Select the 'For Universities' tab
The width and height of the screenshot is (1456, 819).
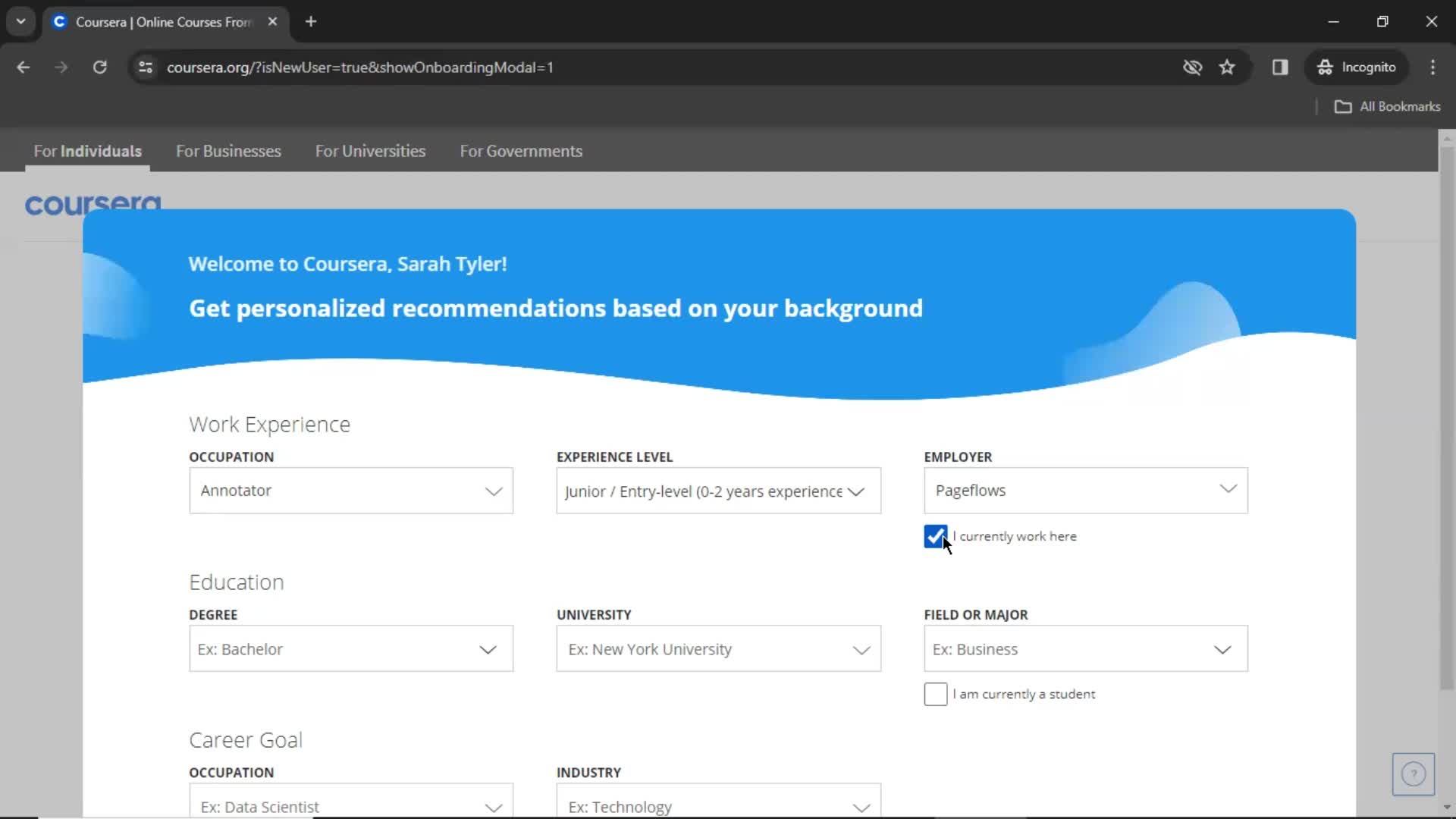click(x=370, y=151)
